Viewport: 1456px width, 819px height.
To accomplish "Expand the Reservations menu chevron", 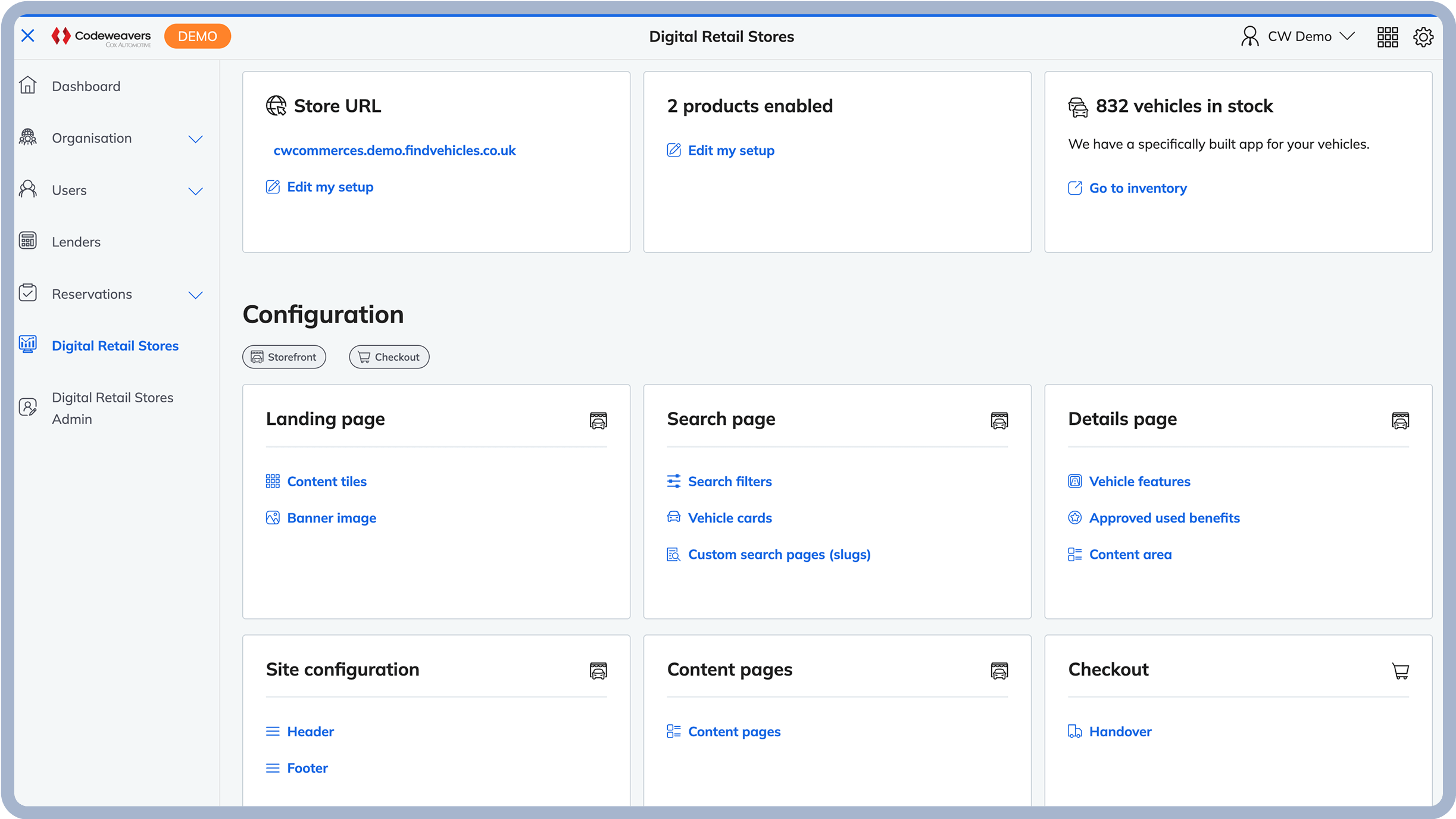I will (195, 295).
